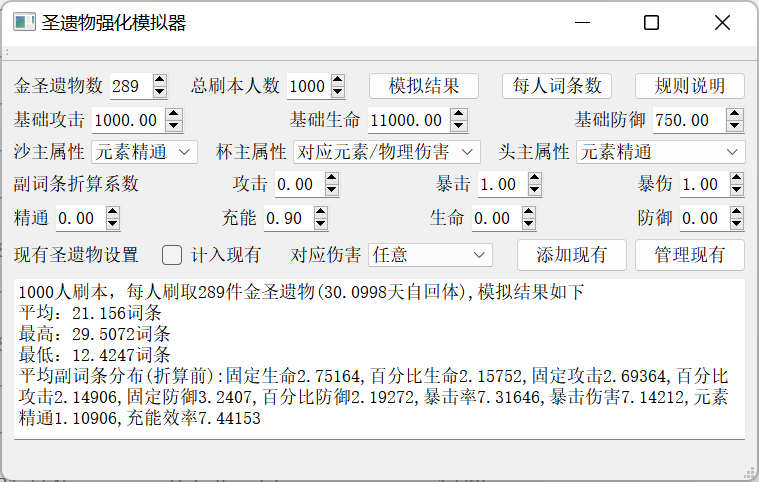Image resolution: width=759 pixels, height=482 pixels.
Task: Increment 基础防御 value
Action: (x=735, y=114)
